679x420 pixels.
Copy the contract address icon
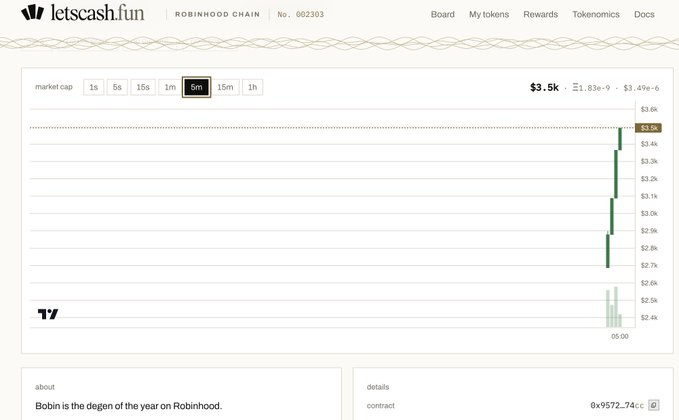click(653, 405)
